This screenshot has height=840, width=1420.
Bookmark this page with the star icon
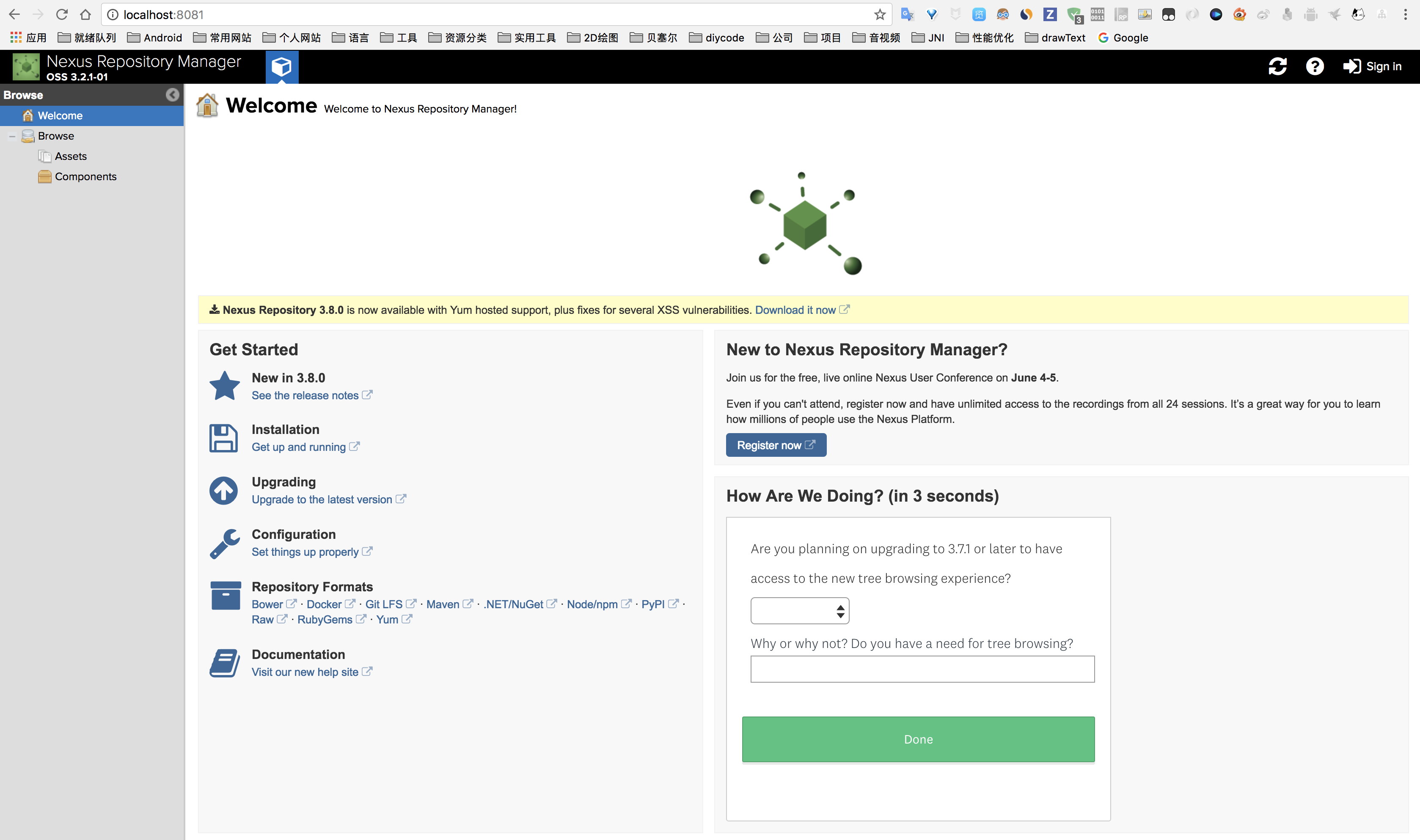(x=879, y=15)
